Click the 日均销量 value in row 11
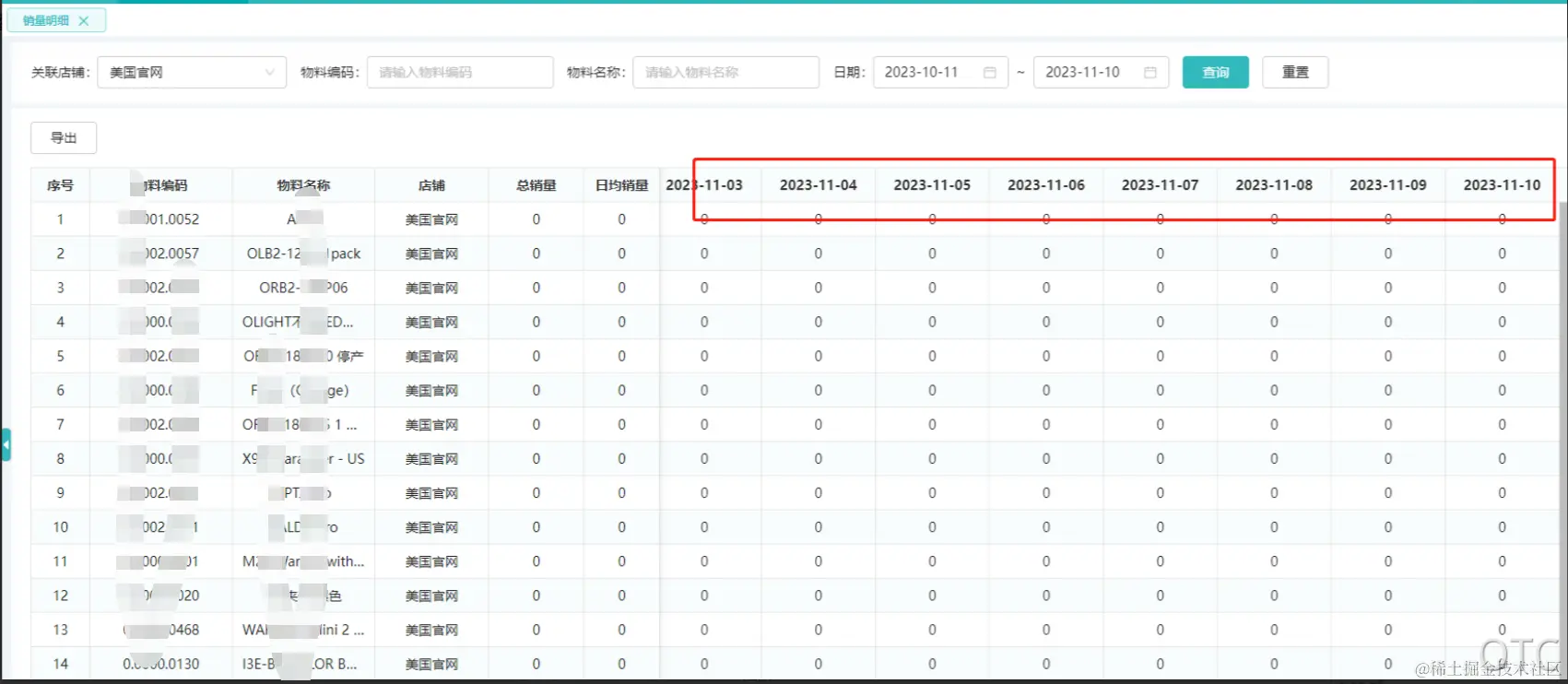This screenshot has height=684, width=1568. point(621,561)
